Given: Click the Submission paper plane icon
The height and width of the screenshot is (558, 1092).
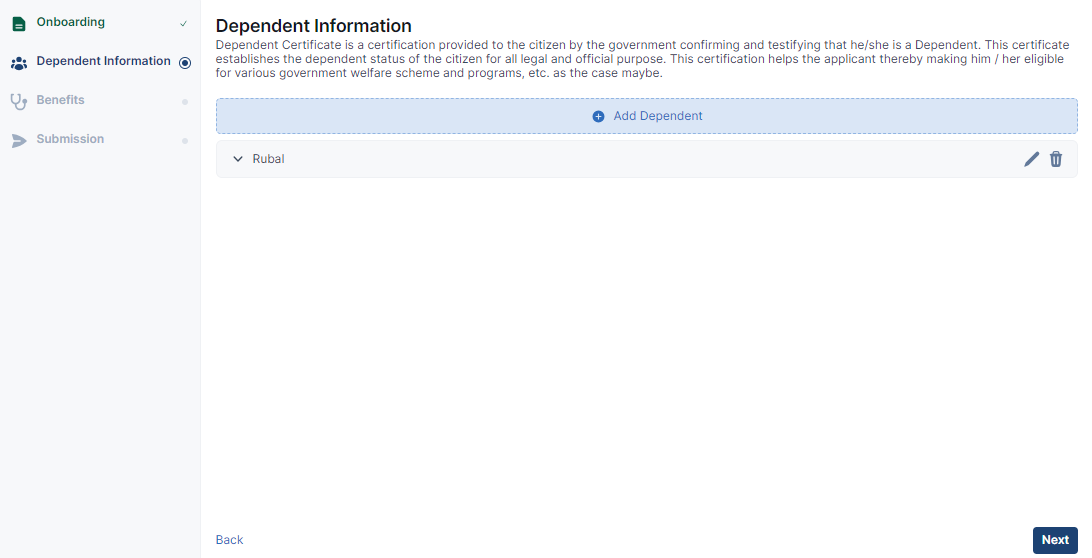Looking at the screenshot, I should (x=19, y=141).
